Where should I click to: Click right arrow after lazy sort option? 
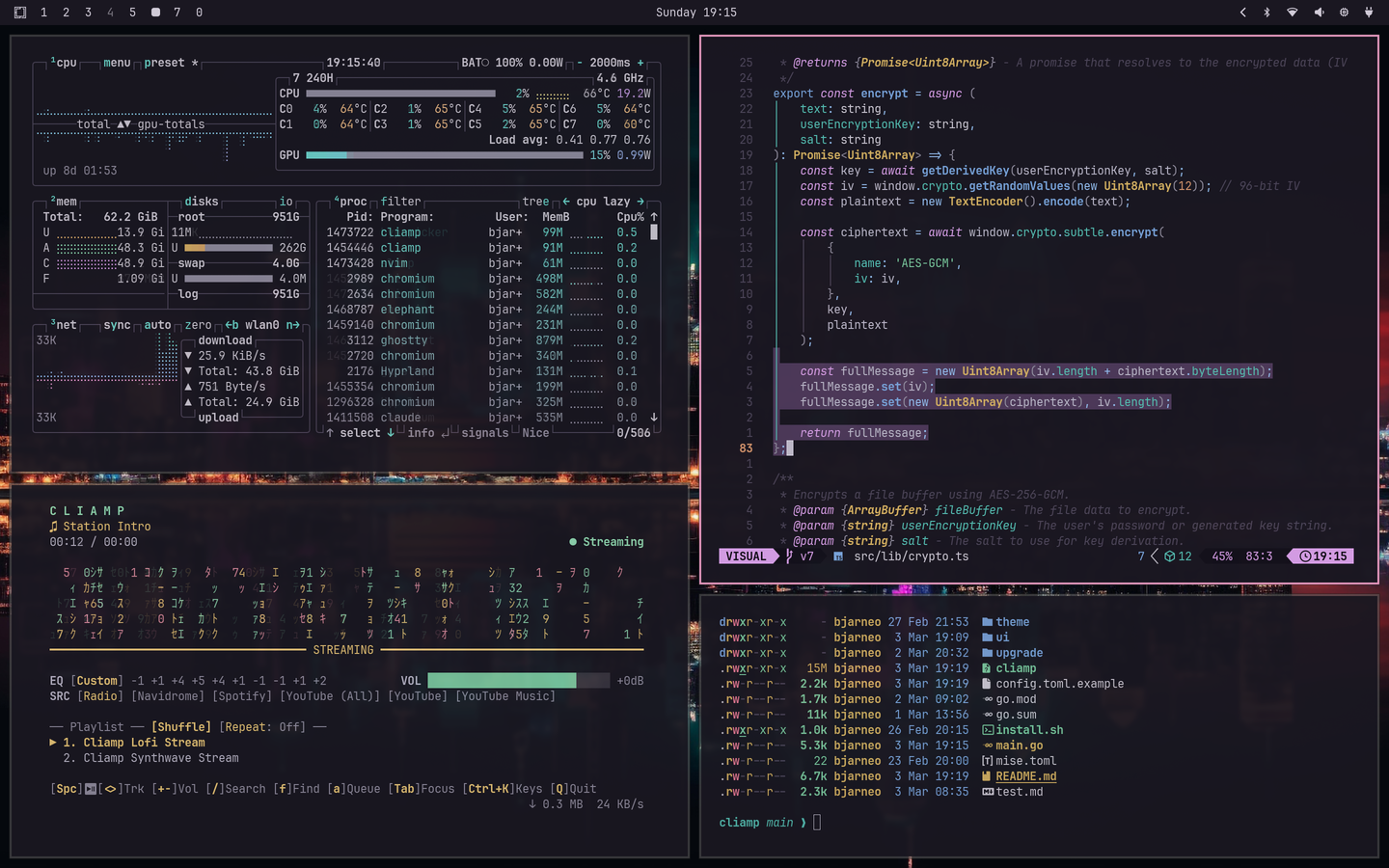tap(640, 202)
